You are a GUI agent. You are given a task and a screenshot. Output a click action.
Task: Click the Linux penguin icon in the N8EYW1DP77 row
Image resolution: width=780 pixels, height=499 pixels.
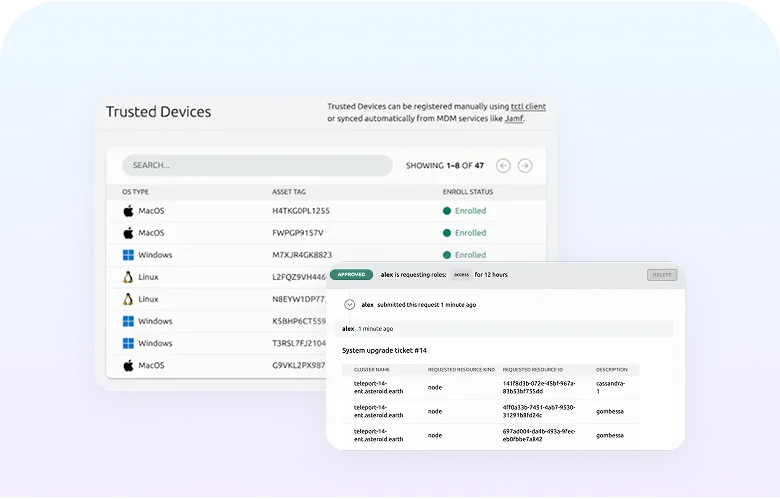pos(128,299)
